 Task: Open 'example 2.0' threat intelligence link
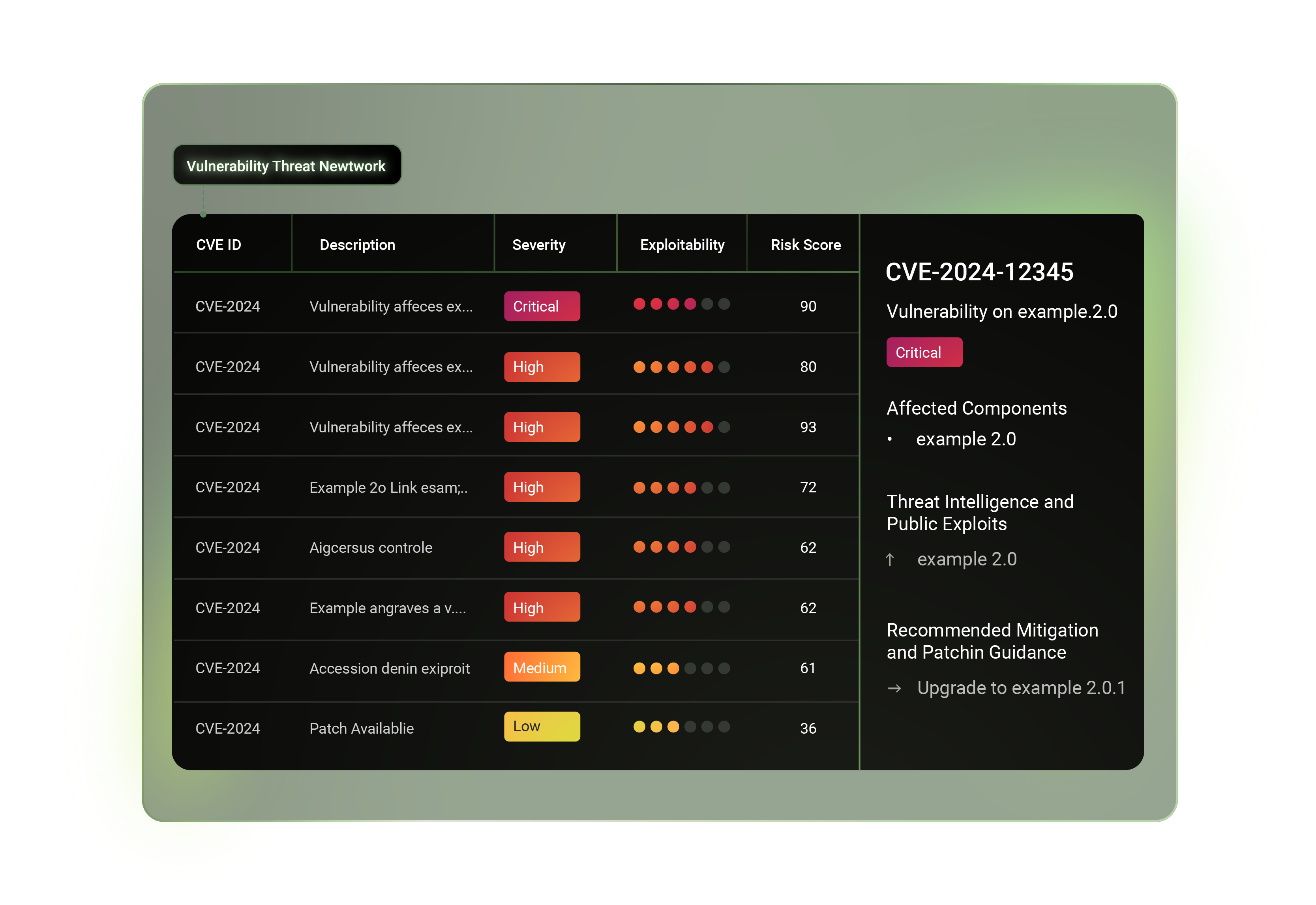967,559
